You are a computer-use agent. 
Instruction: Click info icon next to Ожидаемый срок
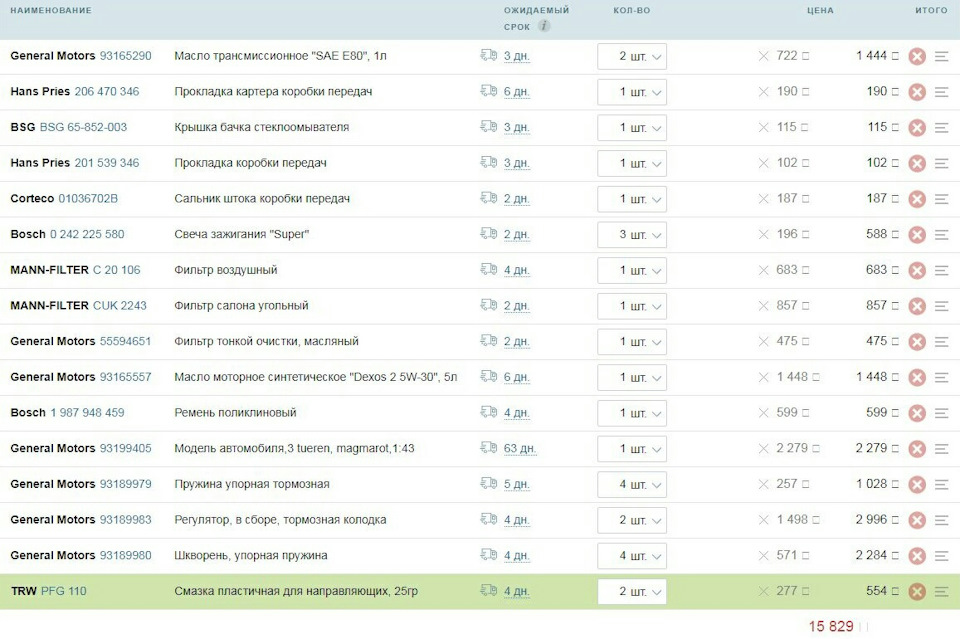pos(544,26)
